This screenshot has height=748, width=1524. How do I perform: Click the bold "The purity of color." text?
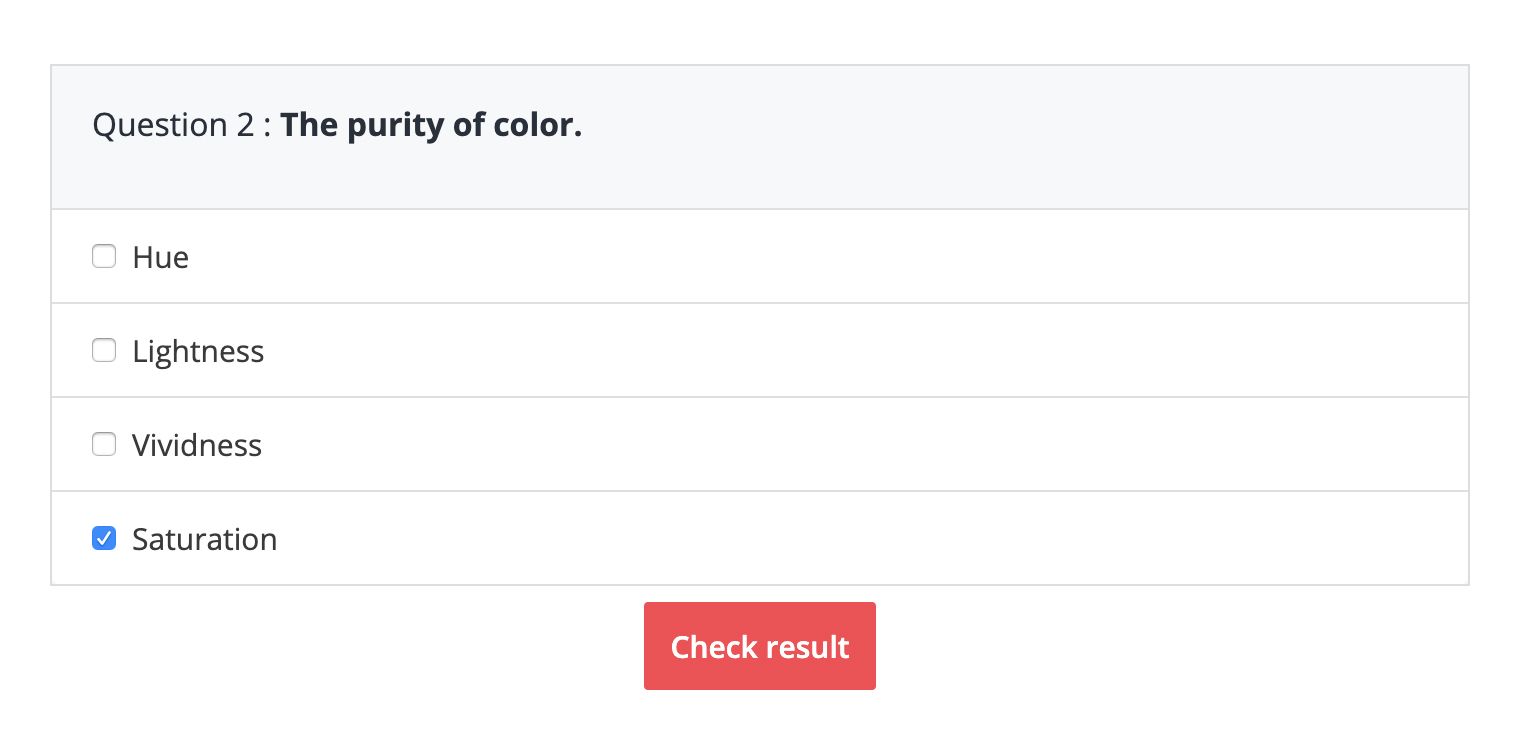pos(431,126)
